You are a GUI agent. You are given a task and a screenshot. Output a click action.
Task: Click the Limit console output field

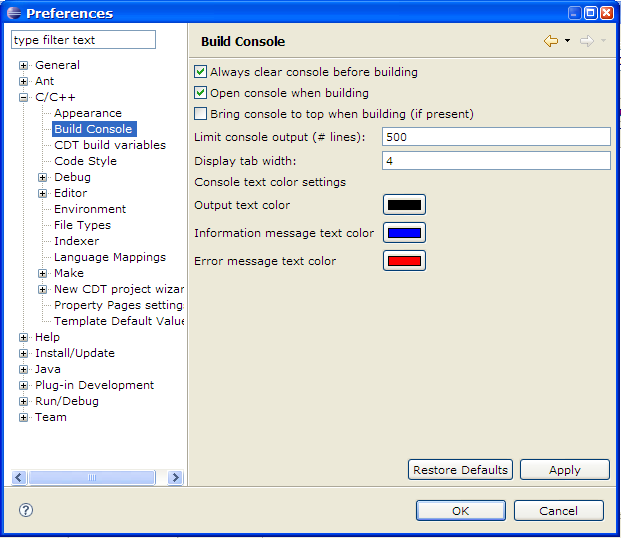[495, 136]
